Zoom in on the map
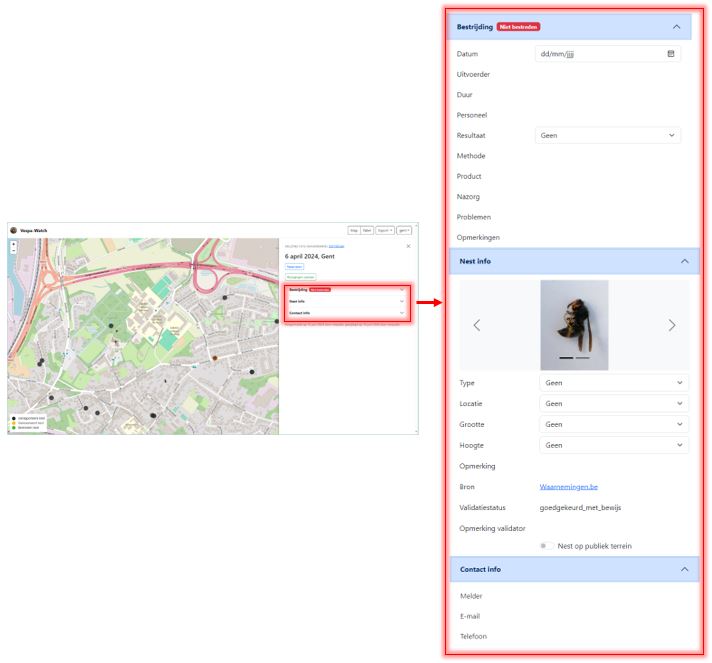Image resolution: width=712 pixels, height=663 pixels. [13, 242]
